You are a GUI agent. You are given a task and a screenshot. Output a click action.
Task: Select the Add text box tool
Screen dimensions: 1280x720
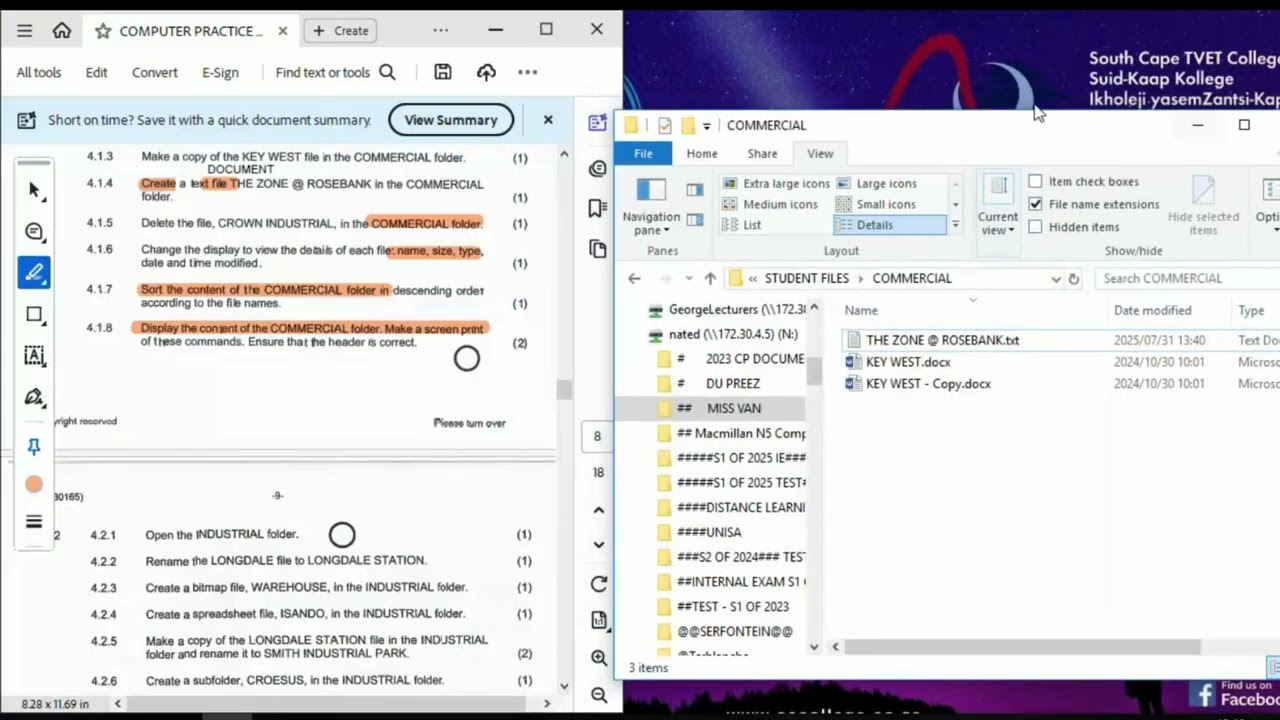(x=35, y=356)
